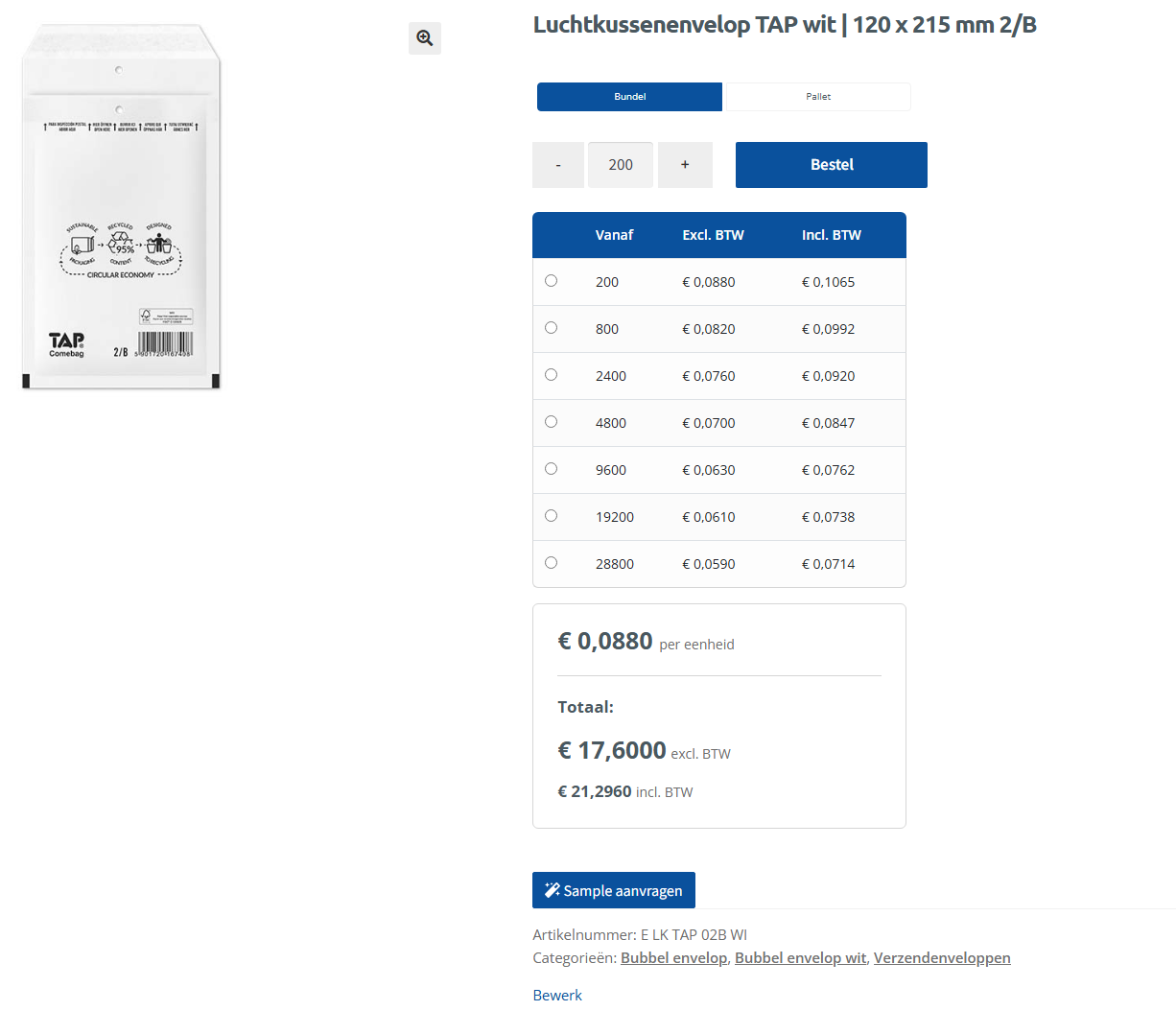The image size is (1176, 1034).
Task: Select the 800 quantity tier radio button
Action: pyautogui.click(x=552, y=328)
